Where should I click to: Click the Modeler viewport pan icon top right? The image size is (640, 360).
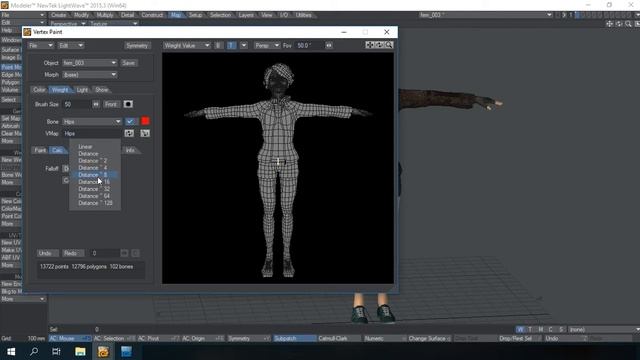609,24
